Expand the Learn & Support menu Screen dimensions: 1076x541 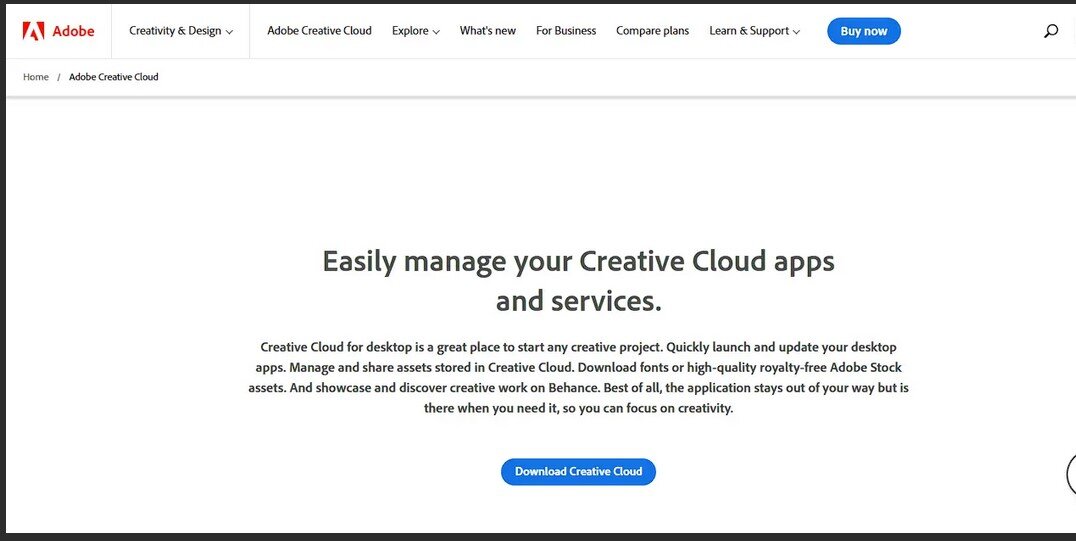(x=754, y=31)
